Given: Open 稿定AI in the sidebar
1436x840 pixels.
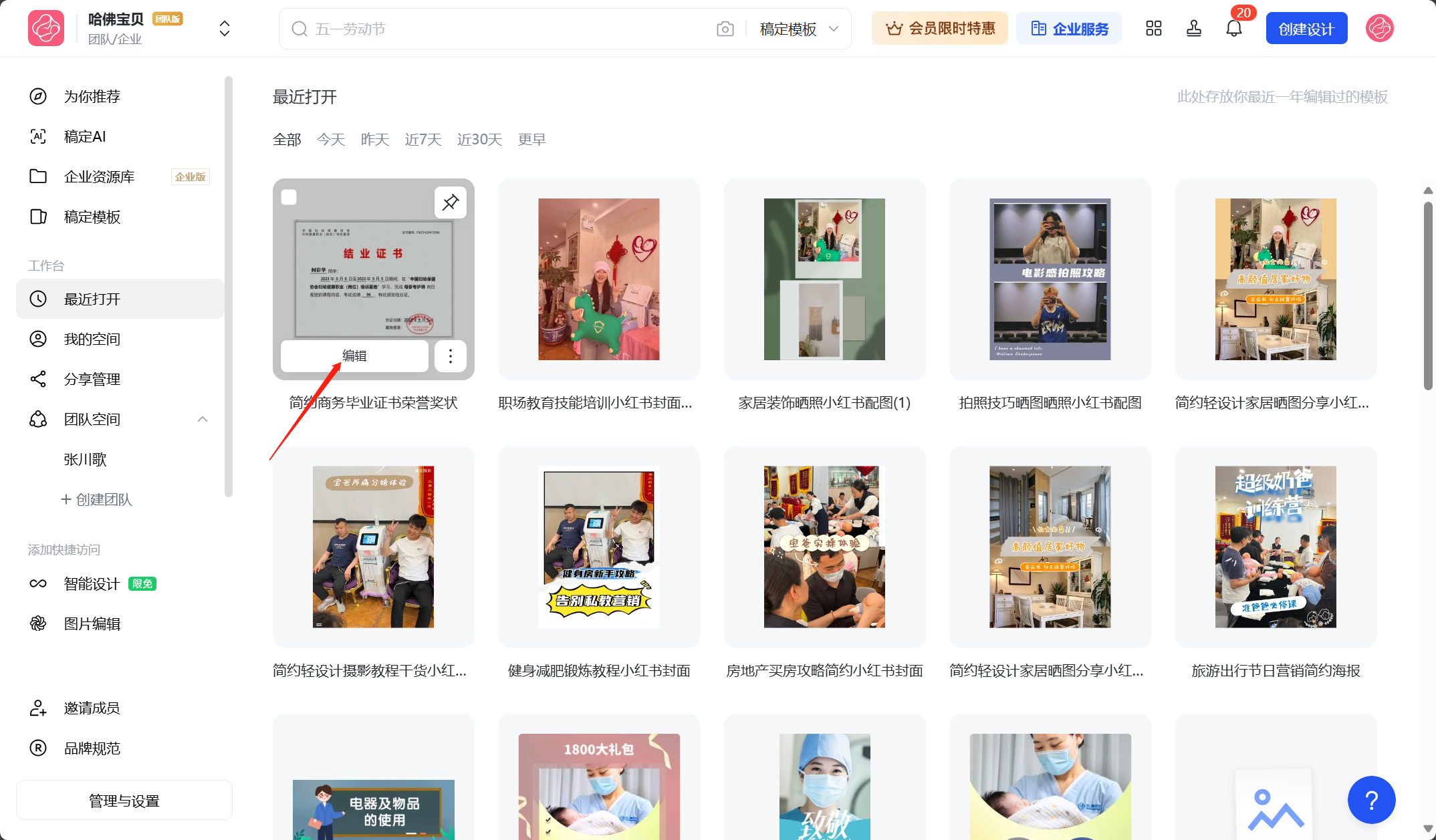Looking at the screenshot, I should (85, 136).
